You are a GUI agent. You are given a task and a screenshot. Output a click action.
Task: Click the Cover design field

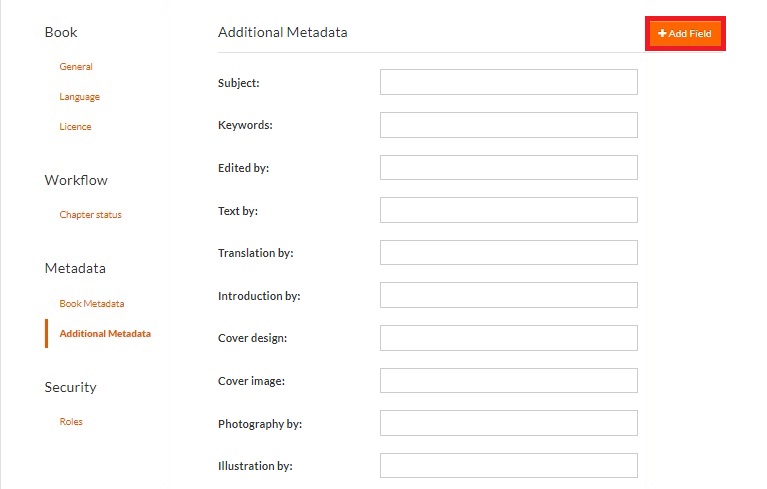coord(508,338)
